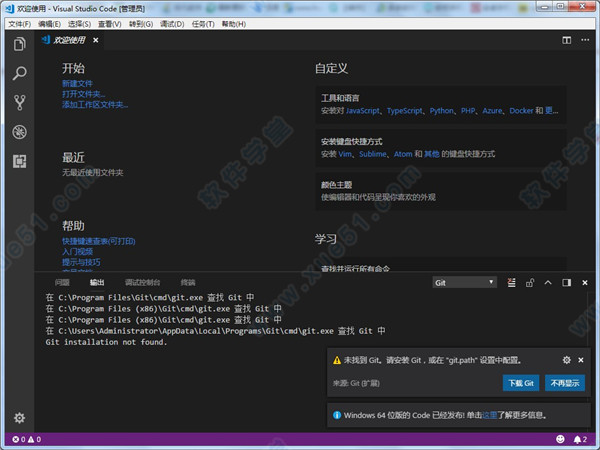Open the 任务(T) menu
Screen dimensions: 600x450
pyautogui.click(x=203, y=24)
